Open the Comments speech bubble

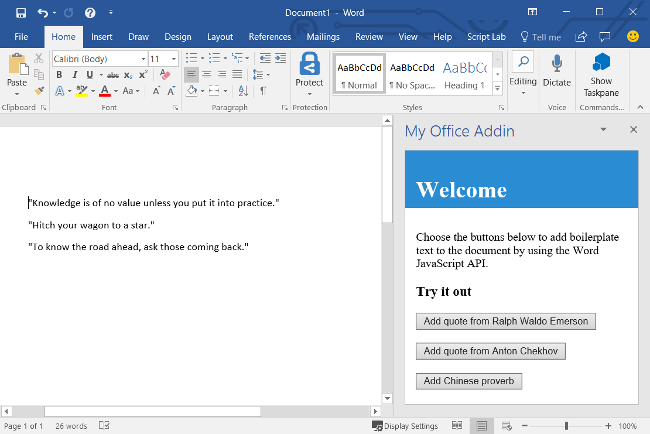pyautogui.click(x=605, y=37)
